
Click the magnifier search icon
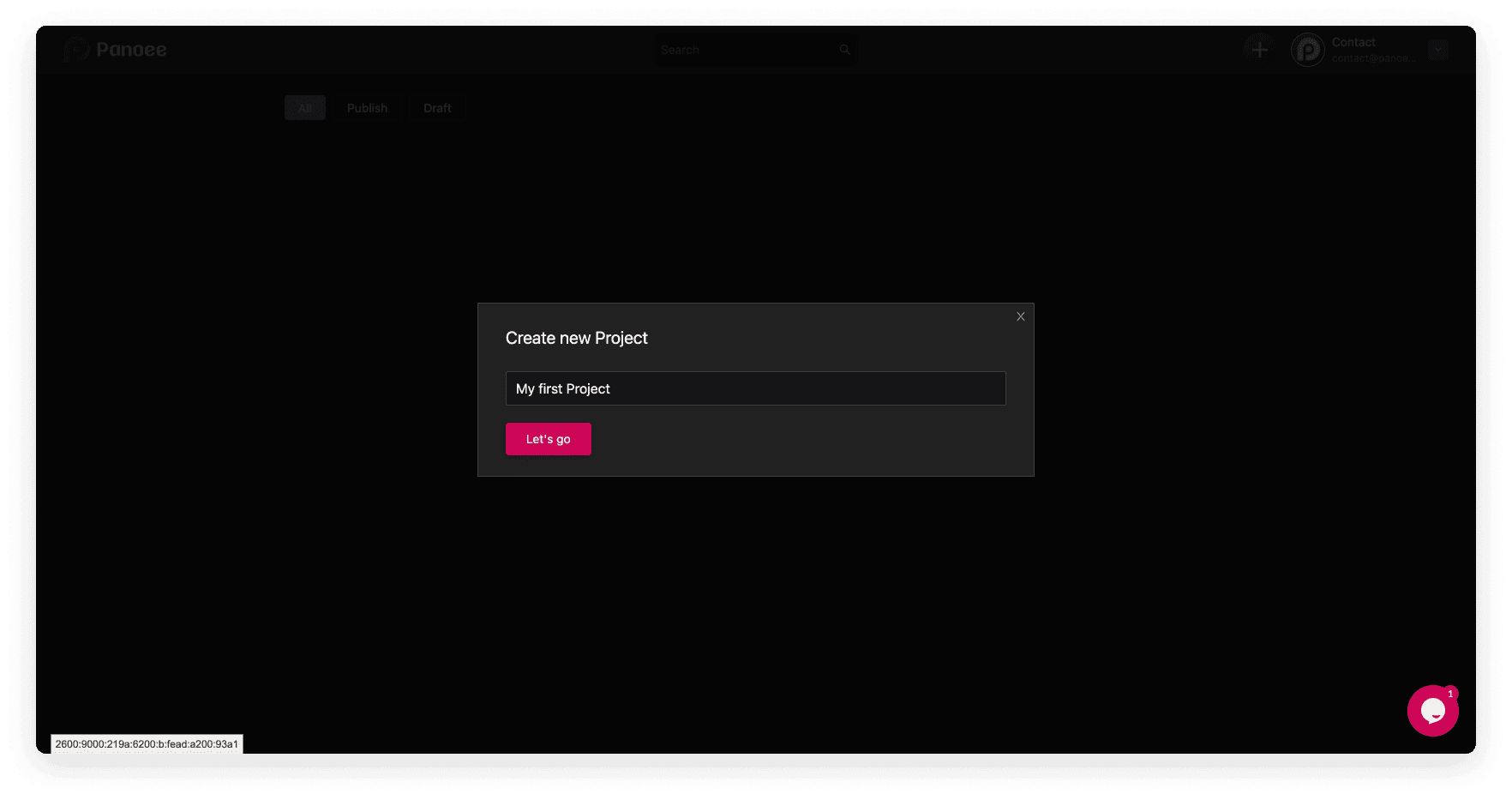coord(844,50)
